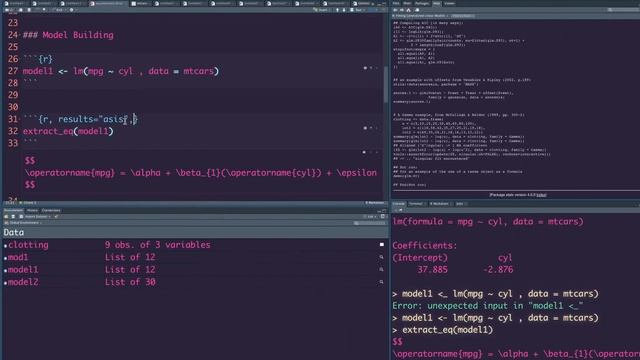
Task: Switch to the Environment tab
Action: pos(13,211)
